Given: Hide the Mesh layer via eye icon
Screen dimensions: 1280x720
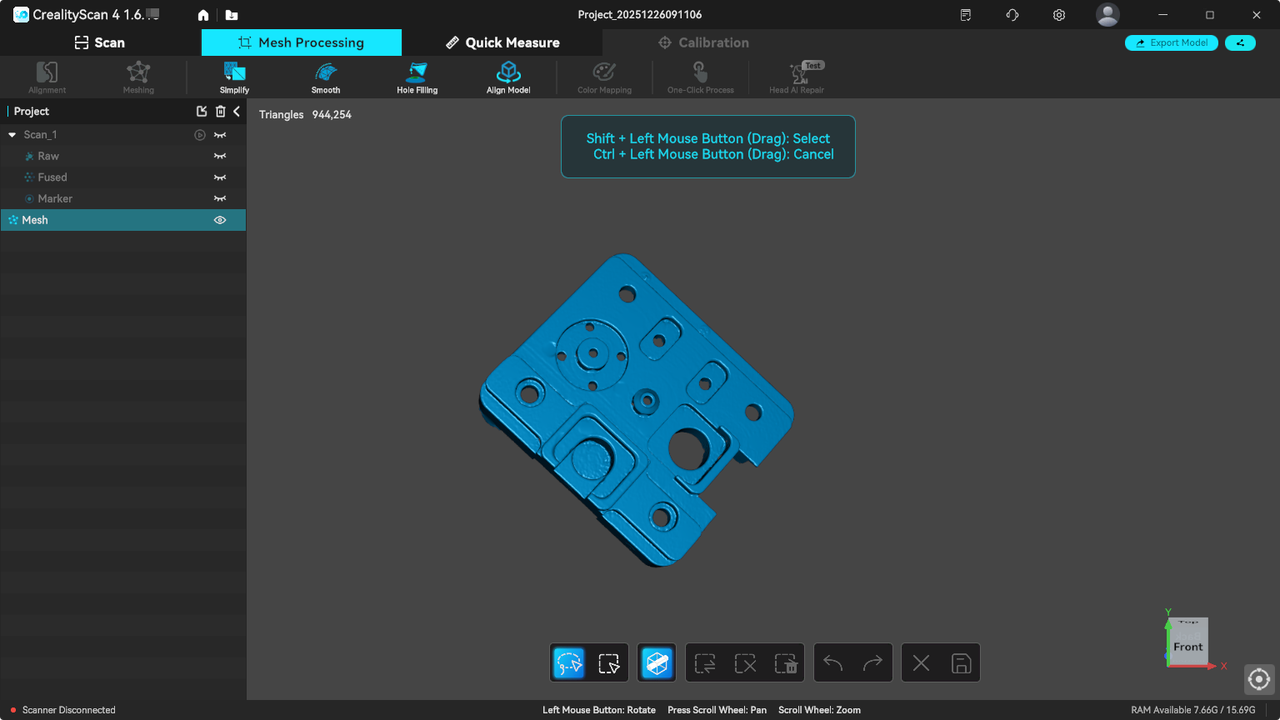Looking at the screenshot, I should click(220, 220).
